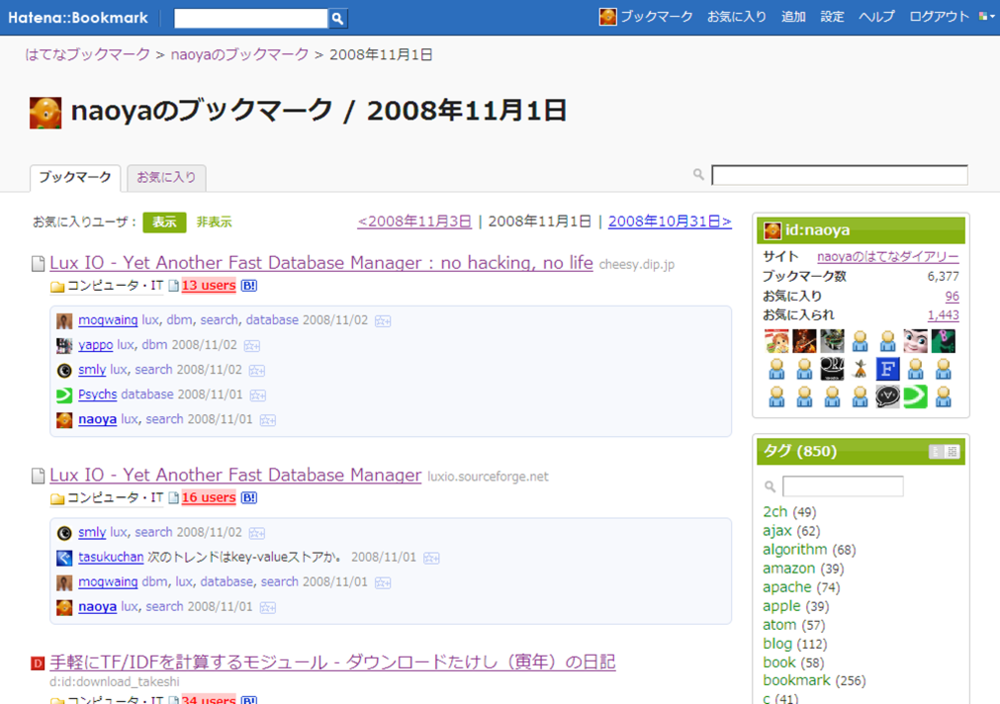Click ログアウト in top navigation
The height and width of the screenshot is (704, 1000).
[x=939, y=17]
